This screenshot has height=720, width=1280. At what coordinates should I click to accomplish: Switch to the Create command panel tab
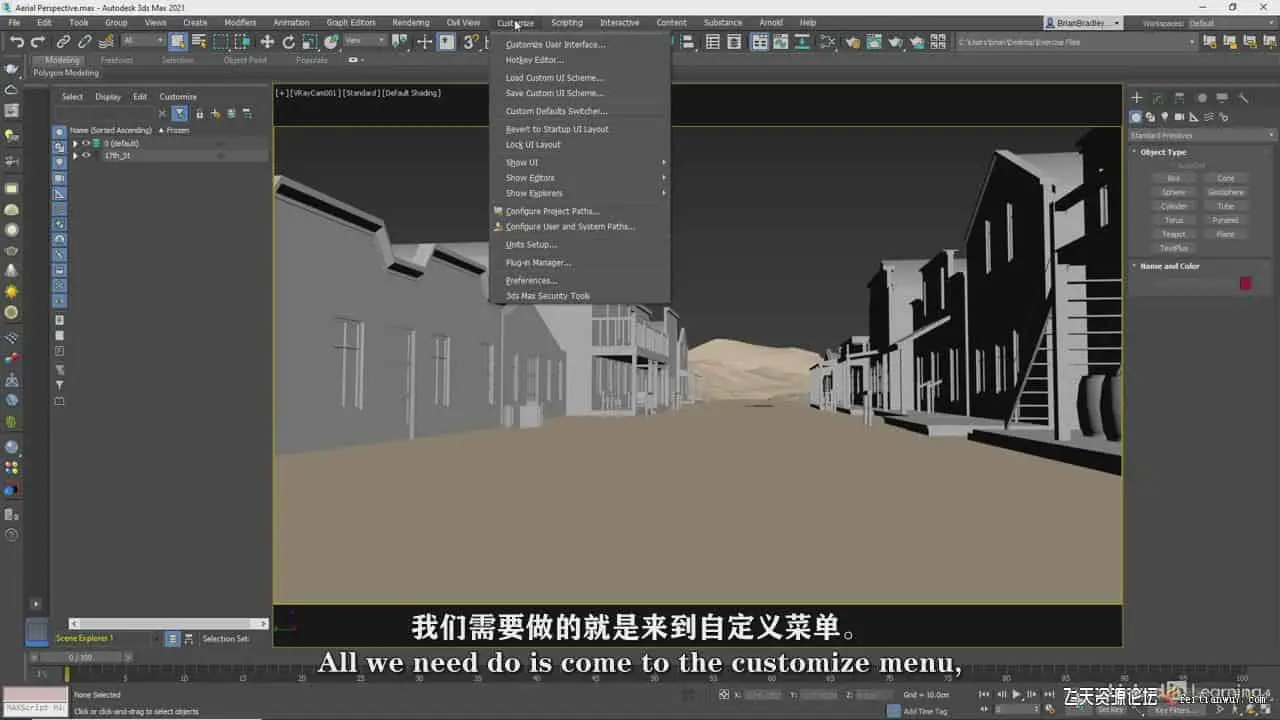pyautogui.click(x=1137, y=98)
